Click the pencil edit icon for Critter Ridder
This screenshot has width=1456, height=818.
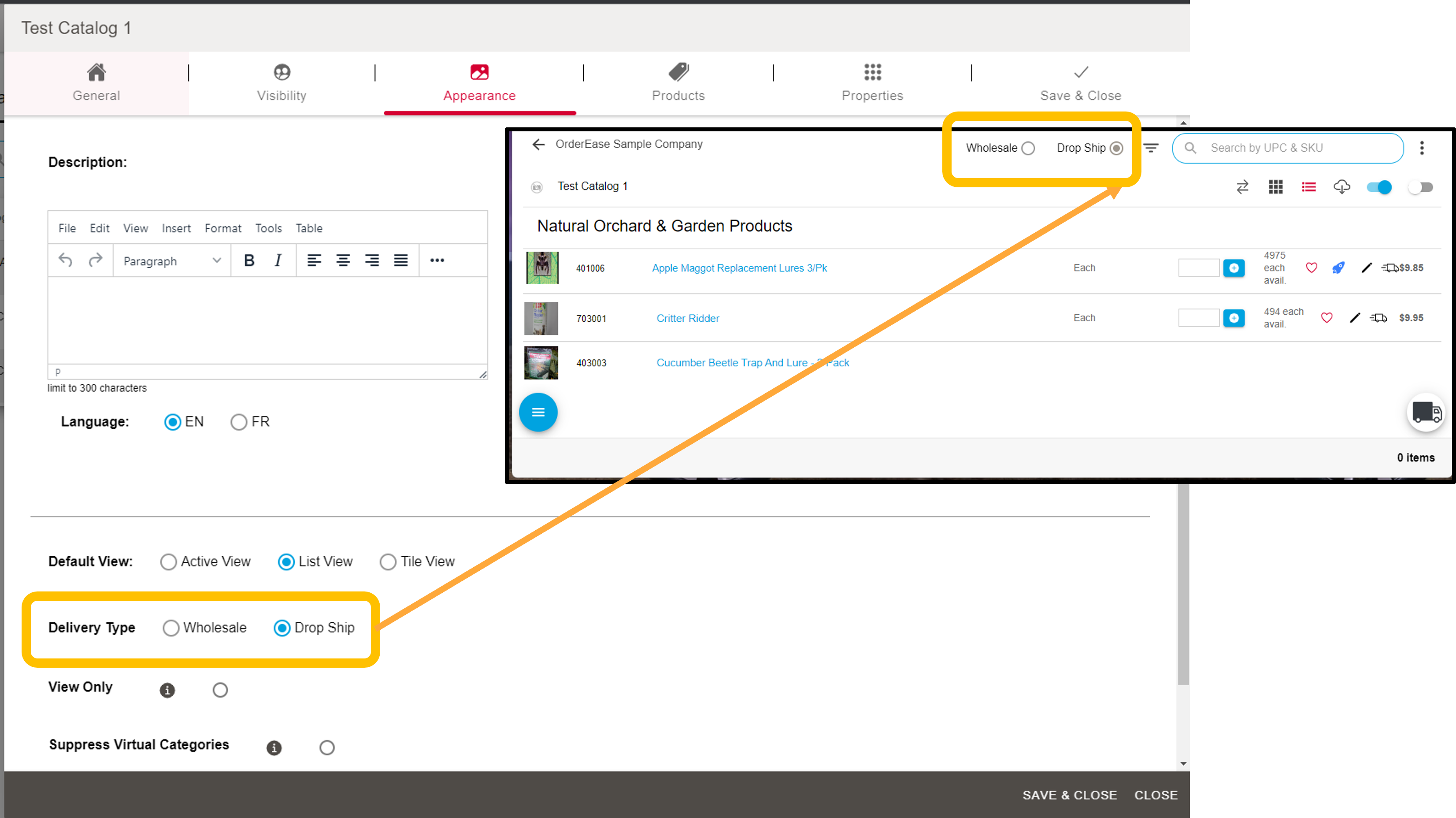click(1355, 318)
